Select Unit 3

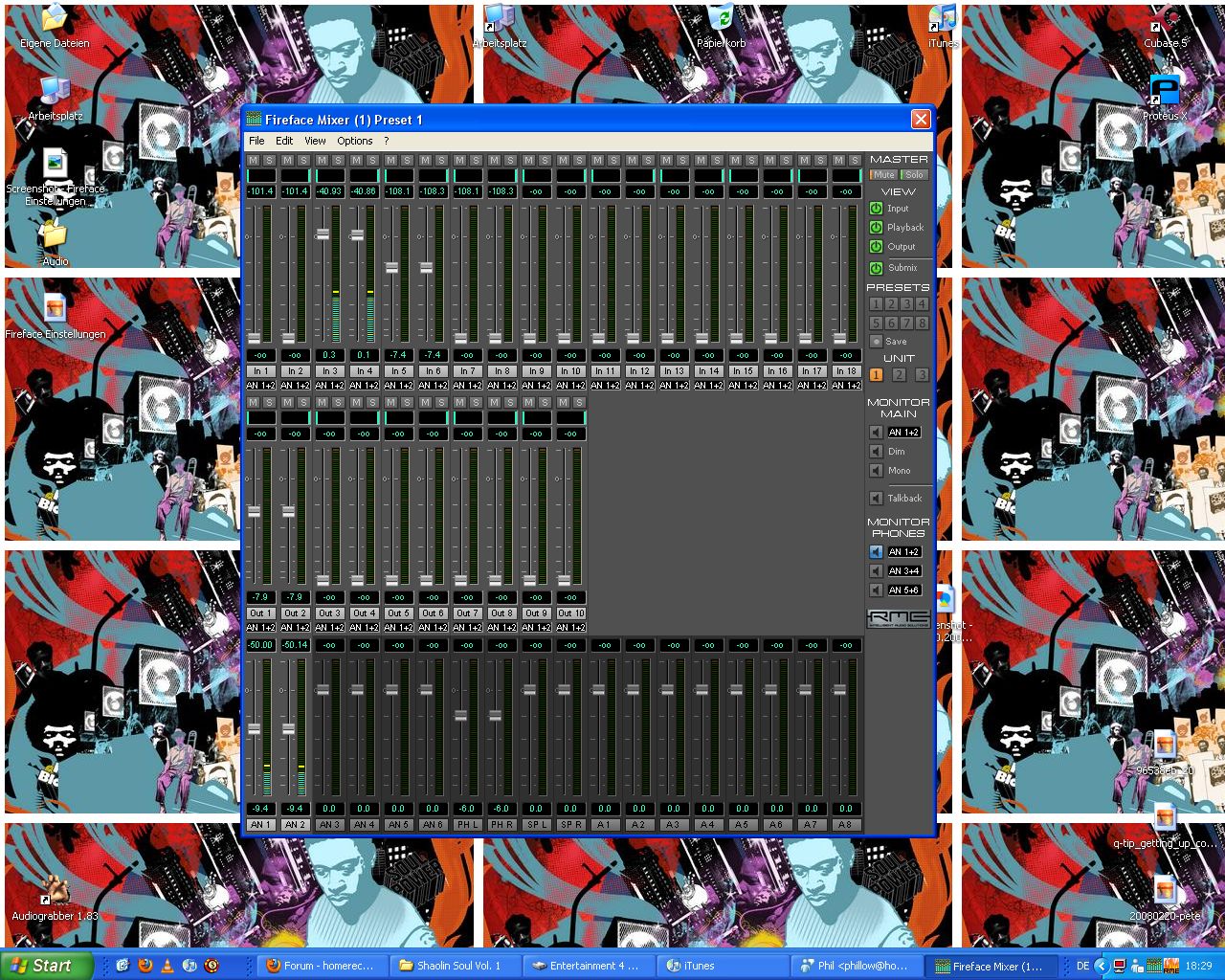coord(922,375)
